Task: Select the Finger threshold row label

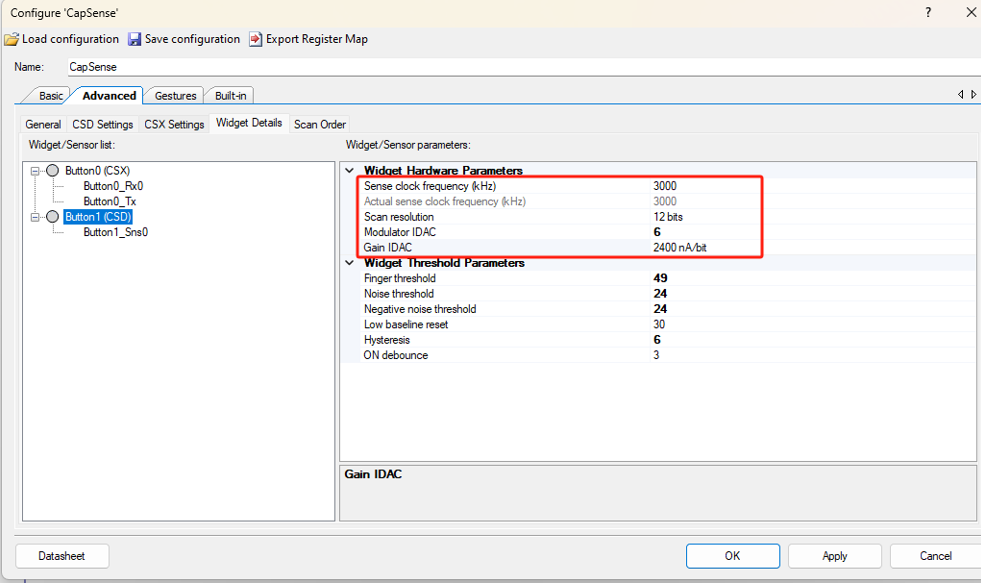Action: (x=400, y=278)
